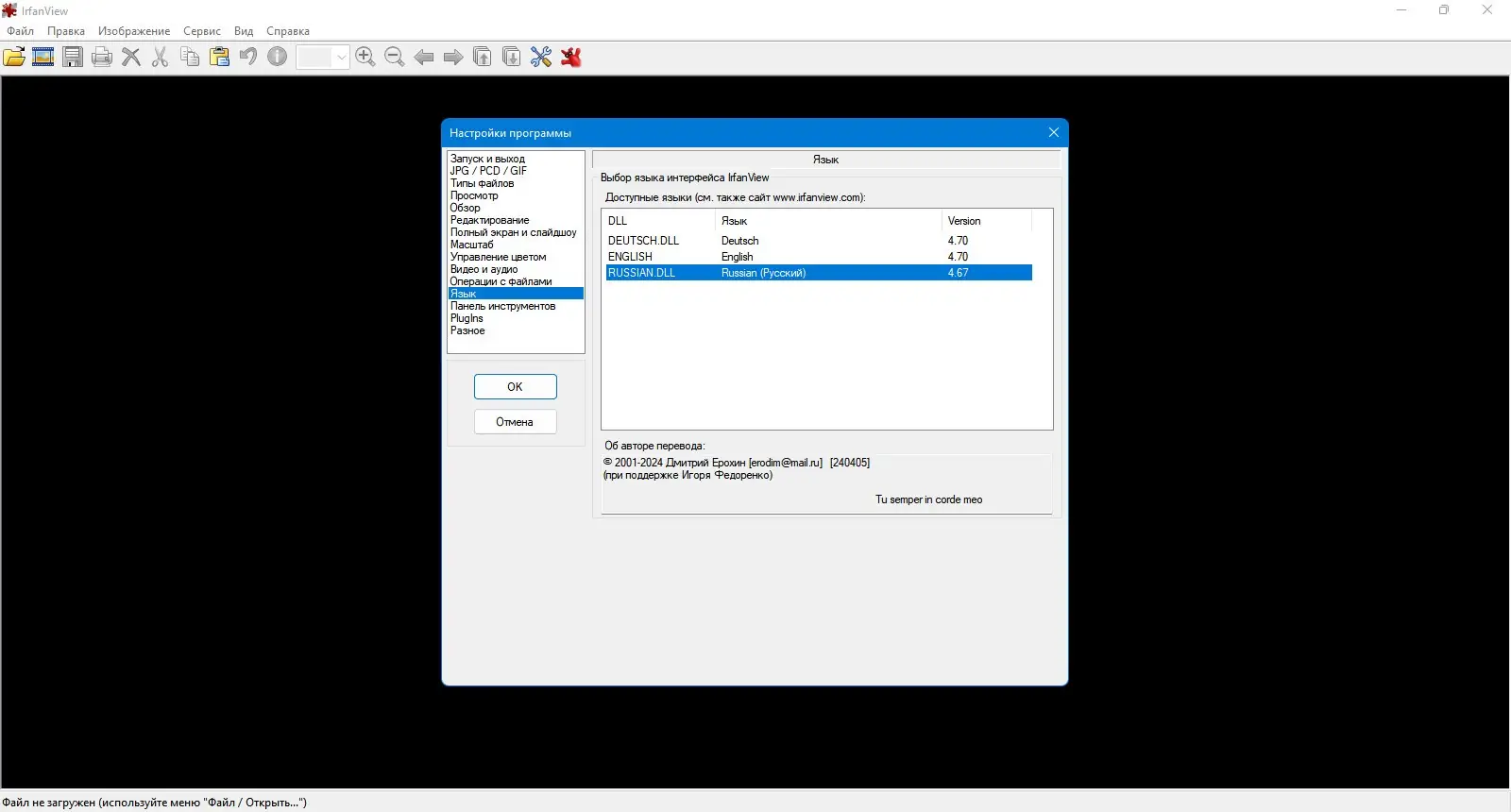Click the Отмена button
The height and width of the screenshot is (812, 1511).
pyautogui.click(x=515, y=422)
